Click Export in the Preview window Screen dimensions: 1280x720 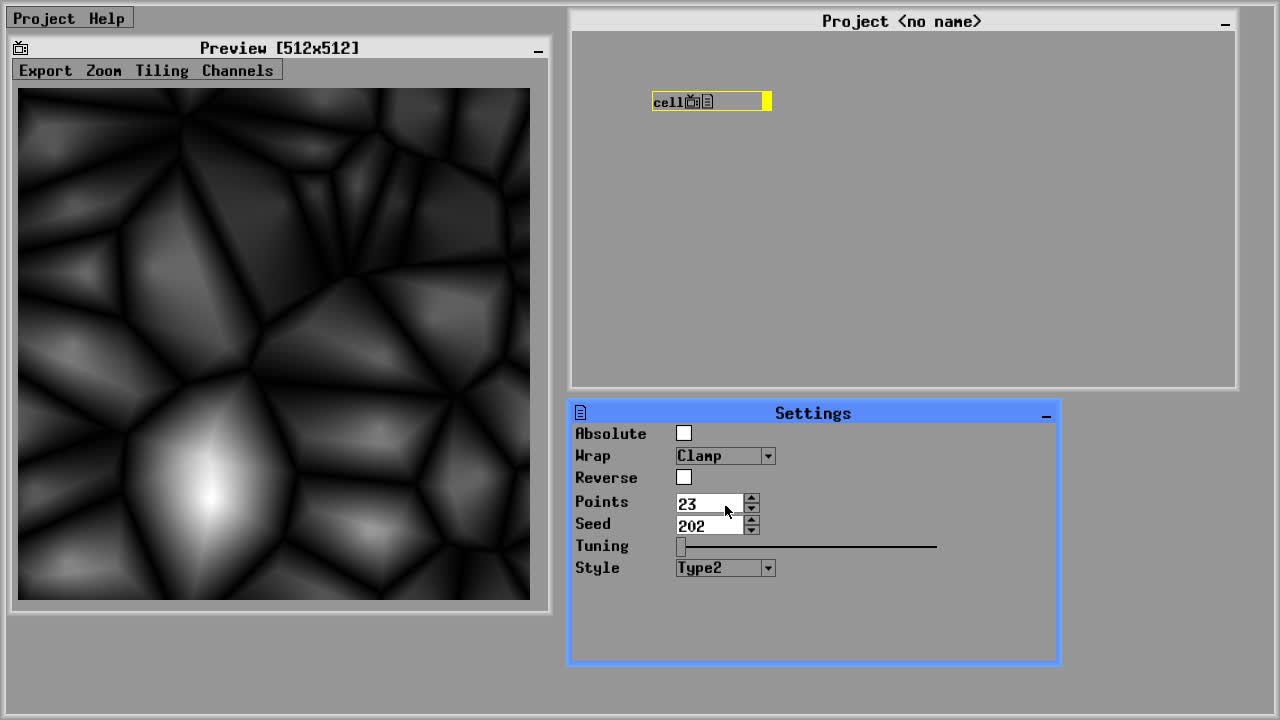click(x=45, y=71)
